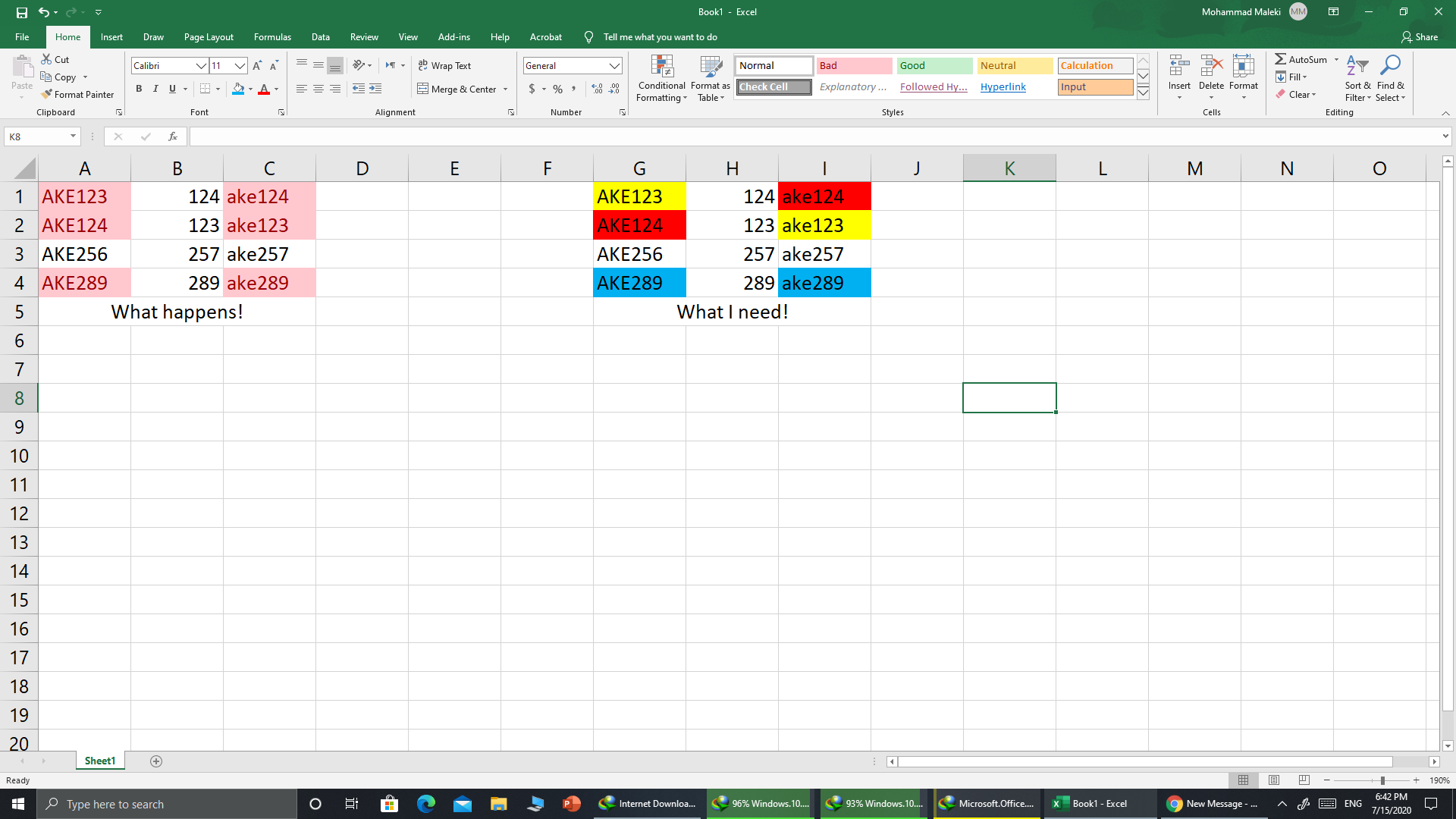Viewport: 1456px width, 819px height.
Task: Add a new sheet with plus button
Action: (156, 761)
